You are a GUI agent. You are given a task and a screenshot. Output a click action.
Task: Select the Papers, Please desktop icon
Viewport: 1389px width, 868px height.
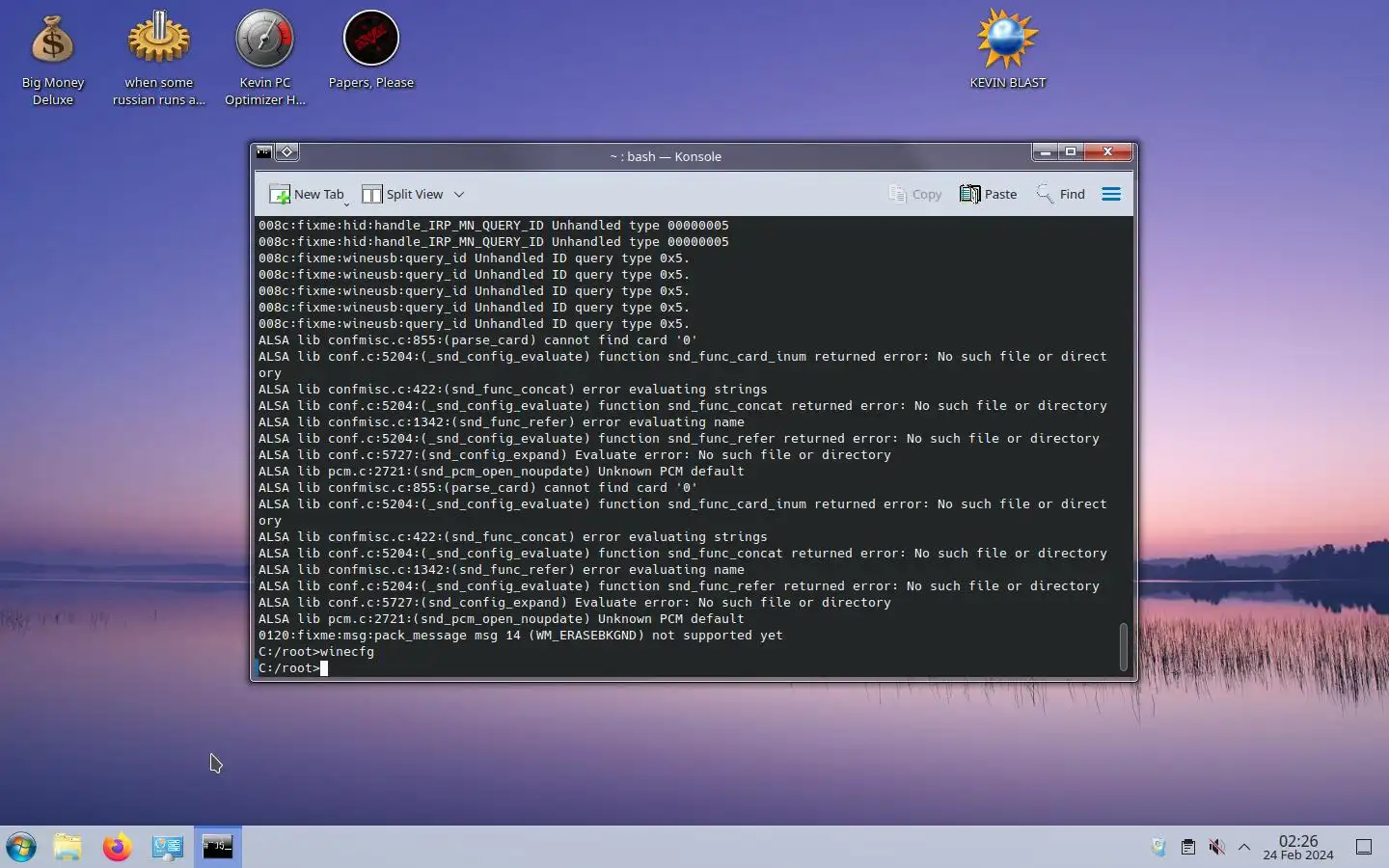click(x=371, y=50)
